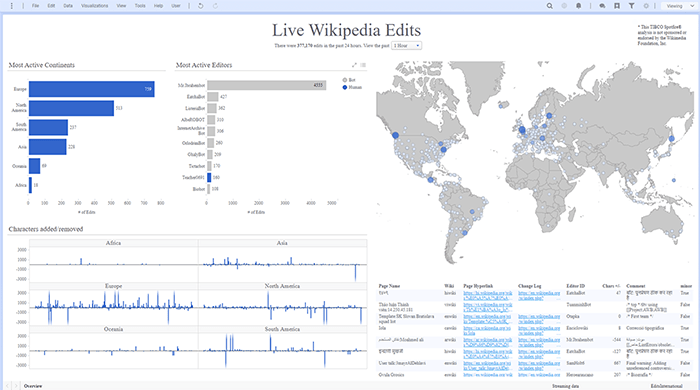Open the bookmarks panel icon

coord(617,6)
